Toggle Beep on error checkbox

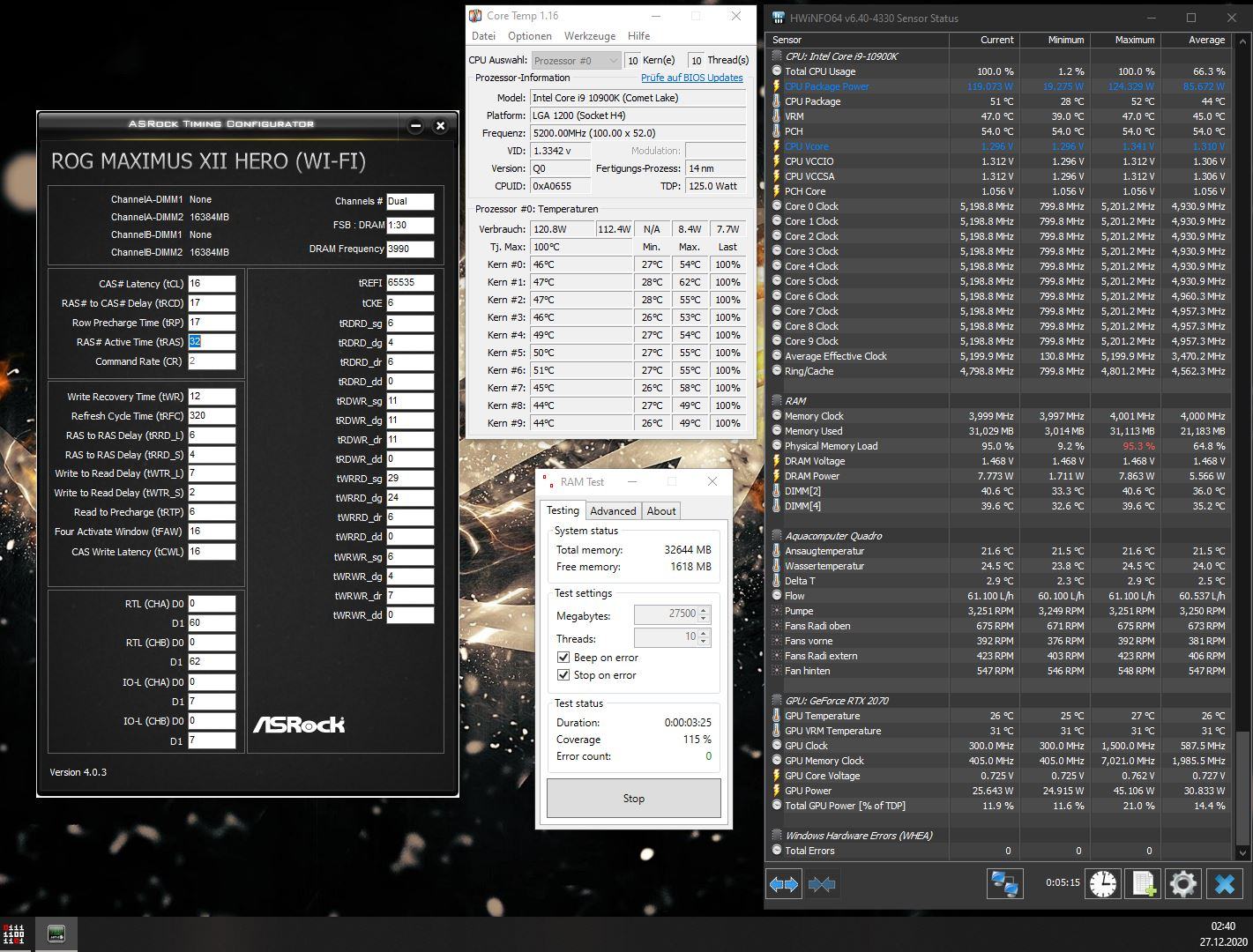(563, 658)
